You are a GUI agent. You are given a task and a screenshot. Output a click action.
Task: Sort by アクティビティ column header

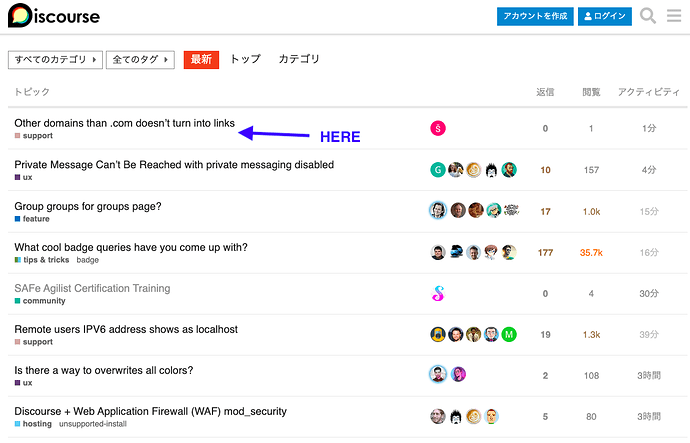click(649, 92)
